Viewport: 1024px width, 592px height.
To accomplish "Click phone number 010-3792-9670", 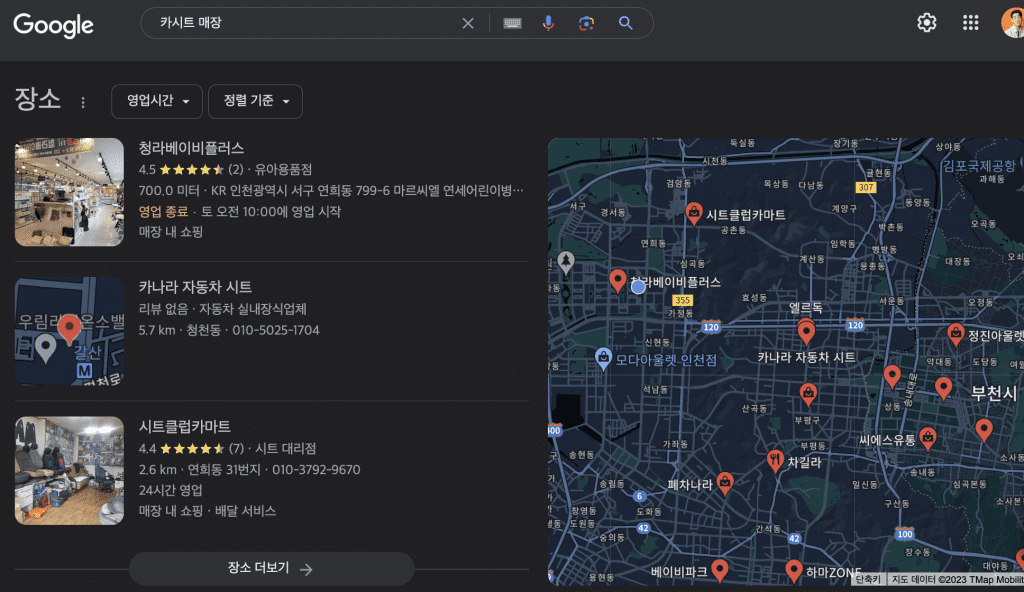I will (316, 469).
